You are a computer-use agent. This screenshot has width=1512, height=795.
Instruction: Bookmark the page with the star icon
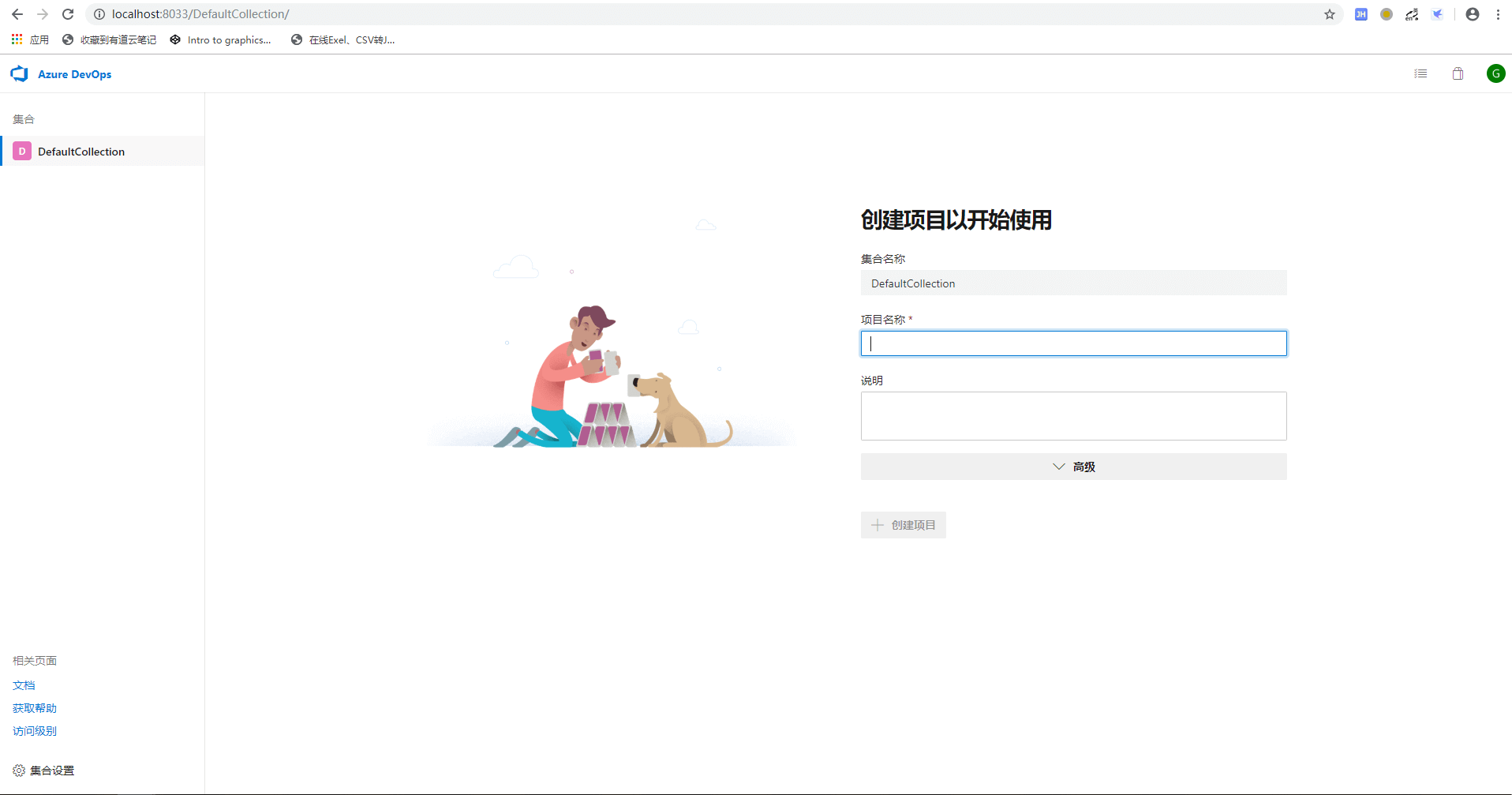coord(1330,14)
